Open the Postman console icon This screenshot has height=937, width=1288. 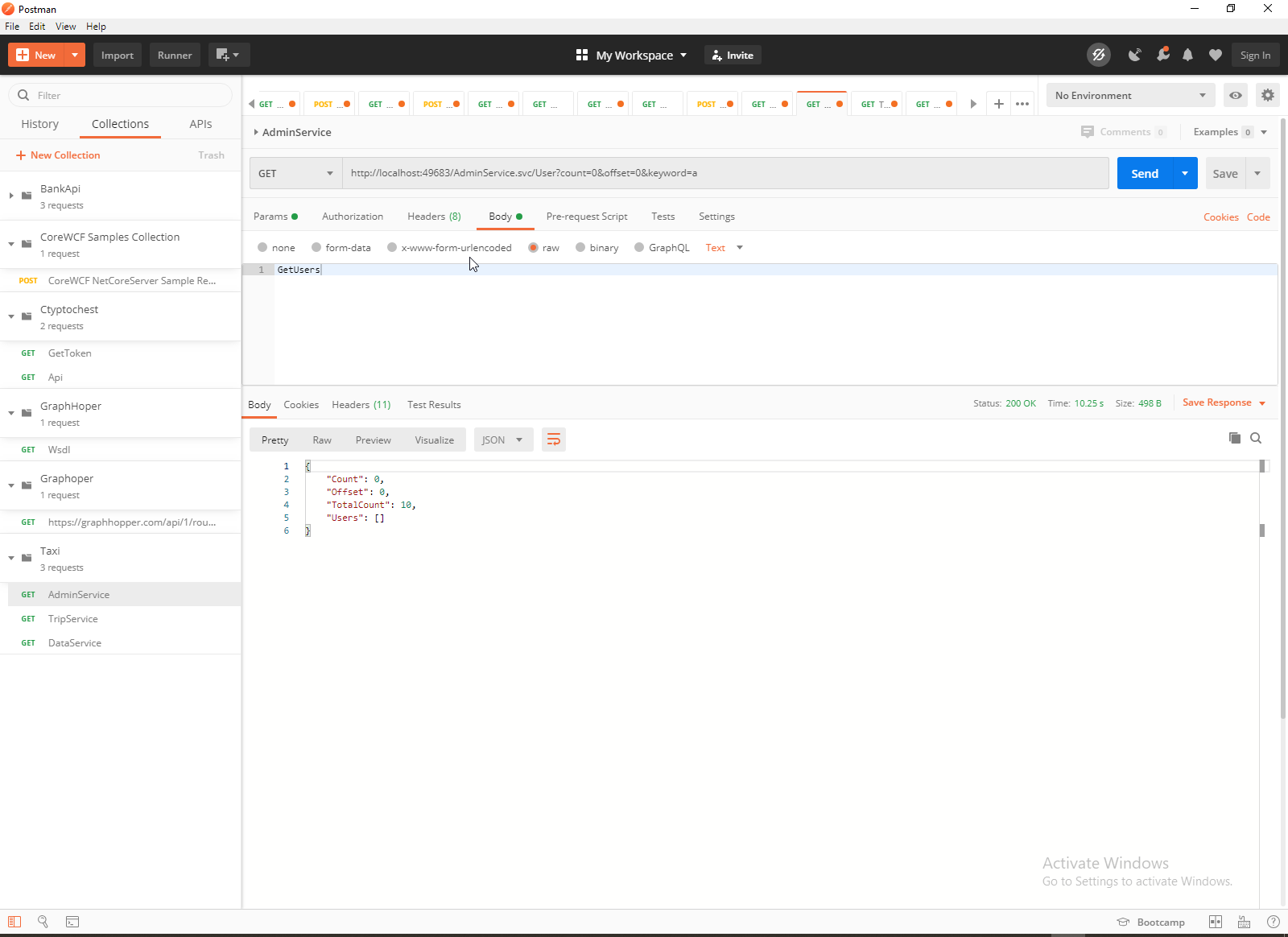(x=72, y=922)
